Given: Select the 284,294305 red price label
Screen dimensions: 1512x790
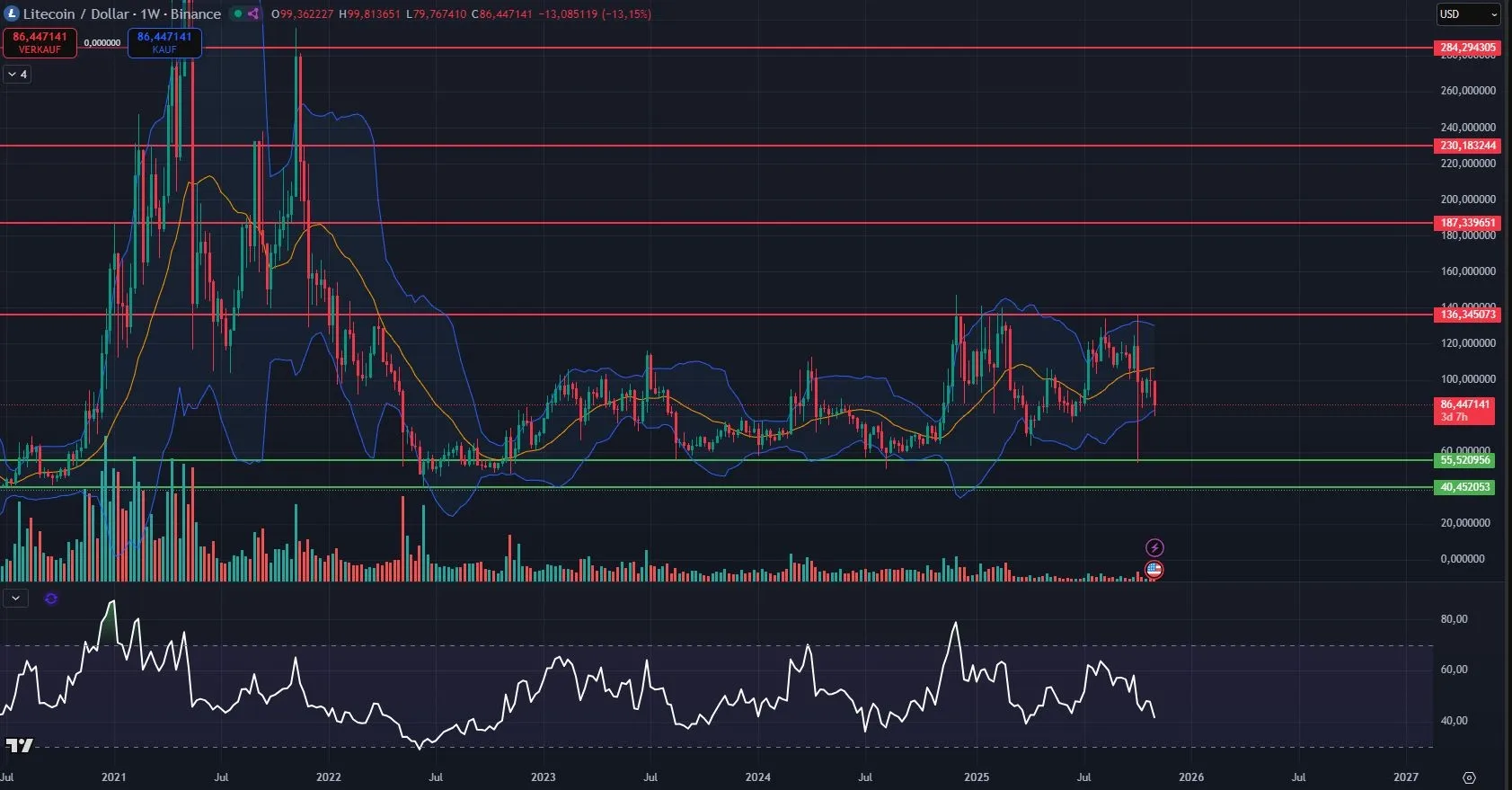Looking at the screenshot, I should (1468, 48).
